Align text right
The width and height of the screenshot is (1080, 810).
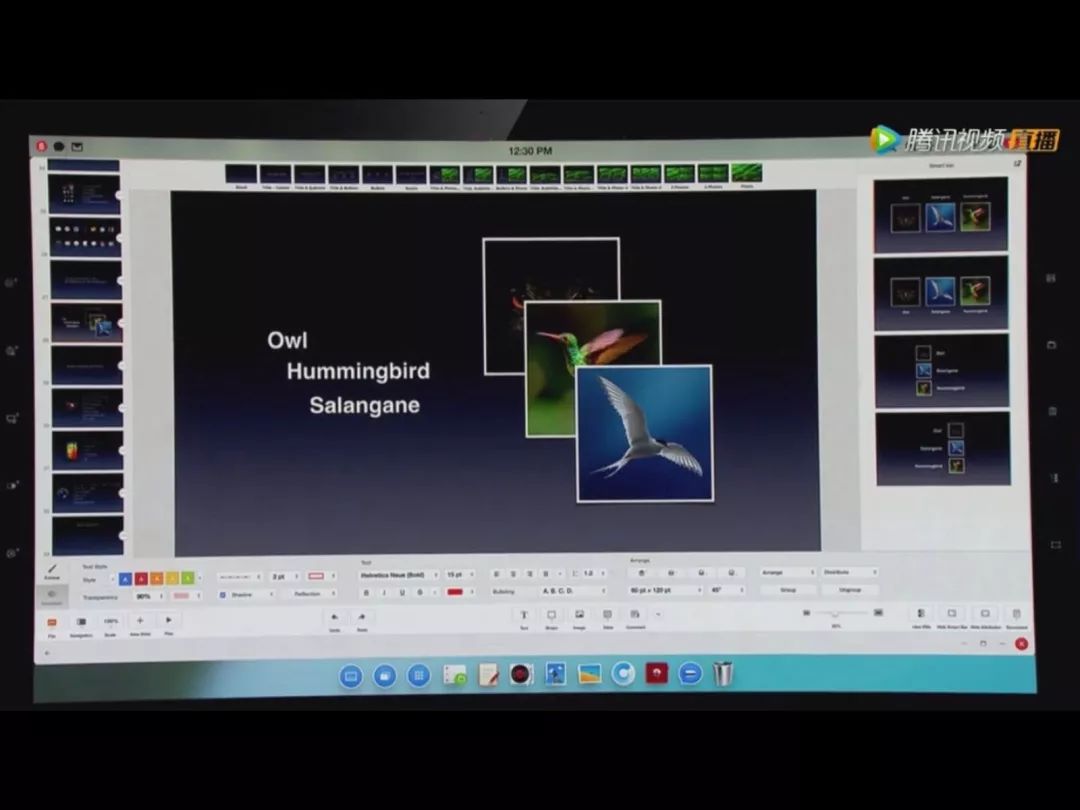pos(530,574)
